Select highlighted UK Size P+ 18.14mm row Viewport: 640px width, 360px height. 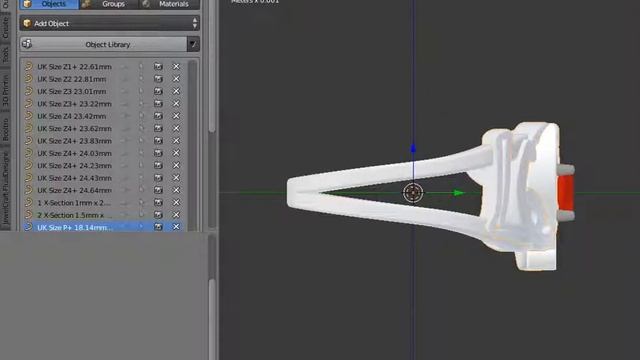[102, 227]
